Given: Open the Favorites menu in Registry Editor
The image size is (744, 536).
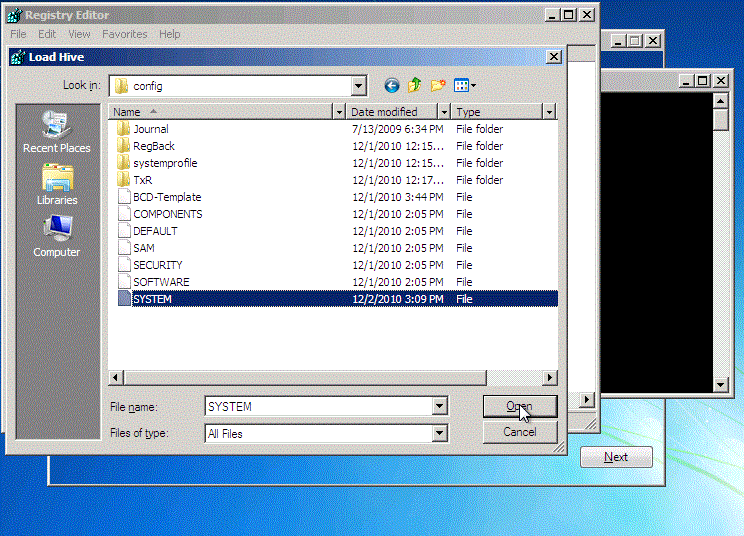Looking at the screenshot, I should click(125, 34).
